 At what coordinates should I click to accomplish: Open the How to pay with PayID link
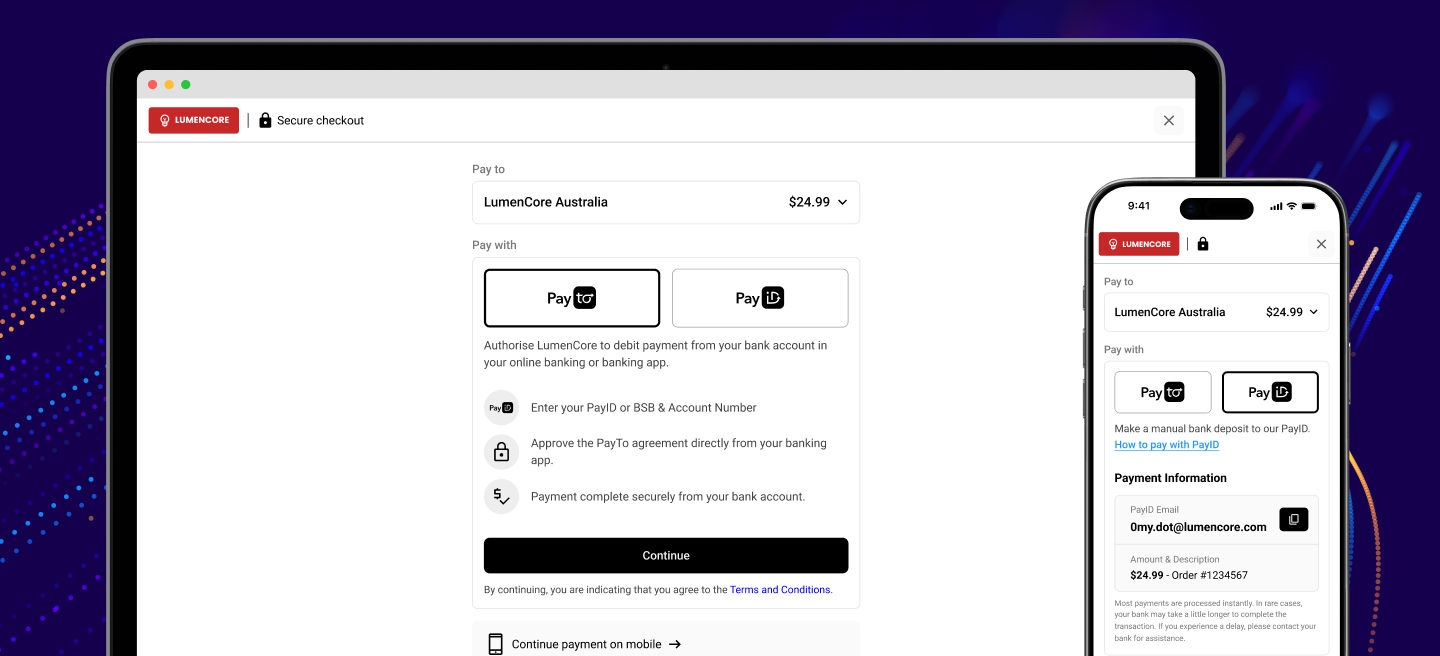1167,445
